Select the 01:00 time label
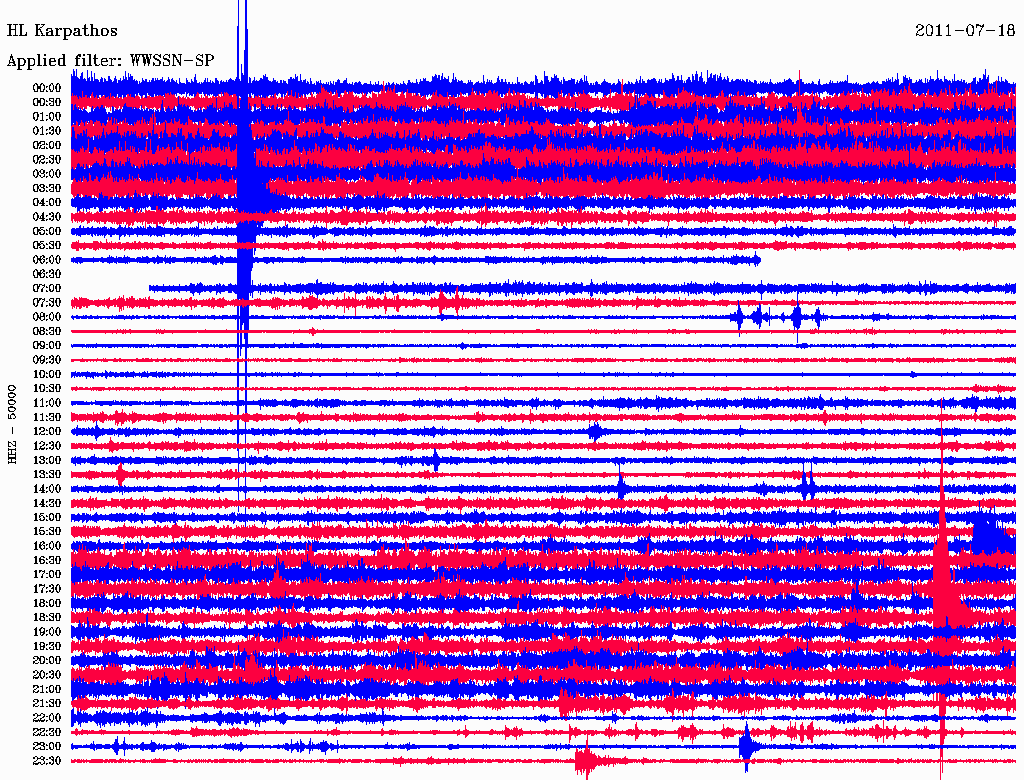1024x780 pixels. point(47,116)
